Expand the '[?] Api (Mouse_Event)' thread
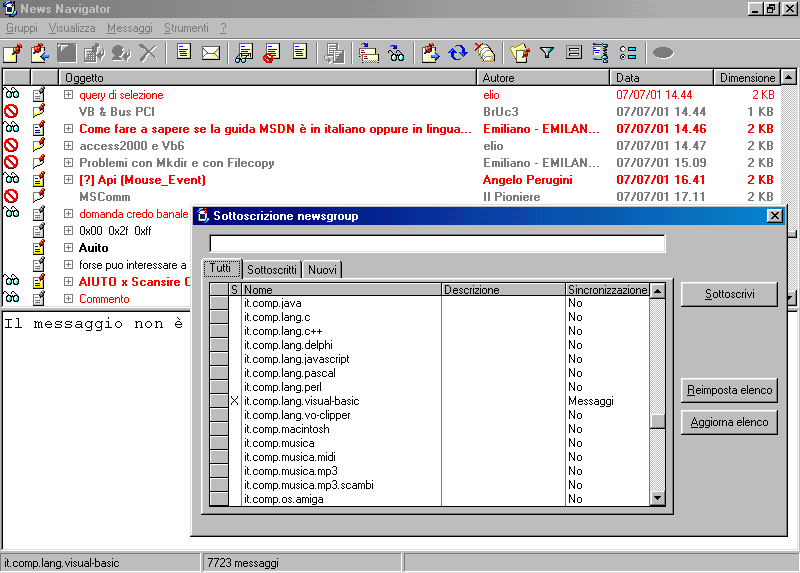 [x=69, y=180]
